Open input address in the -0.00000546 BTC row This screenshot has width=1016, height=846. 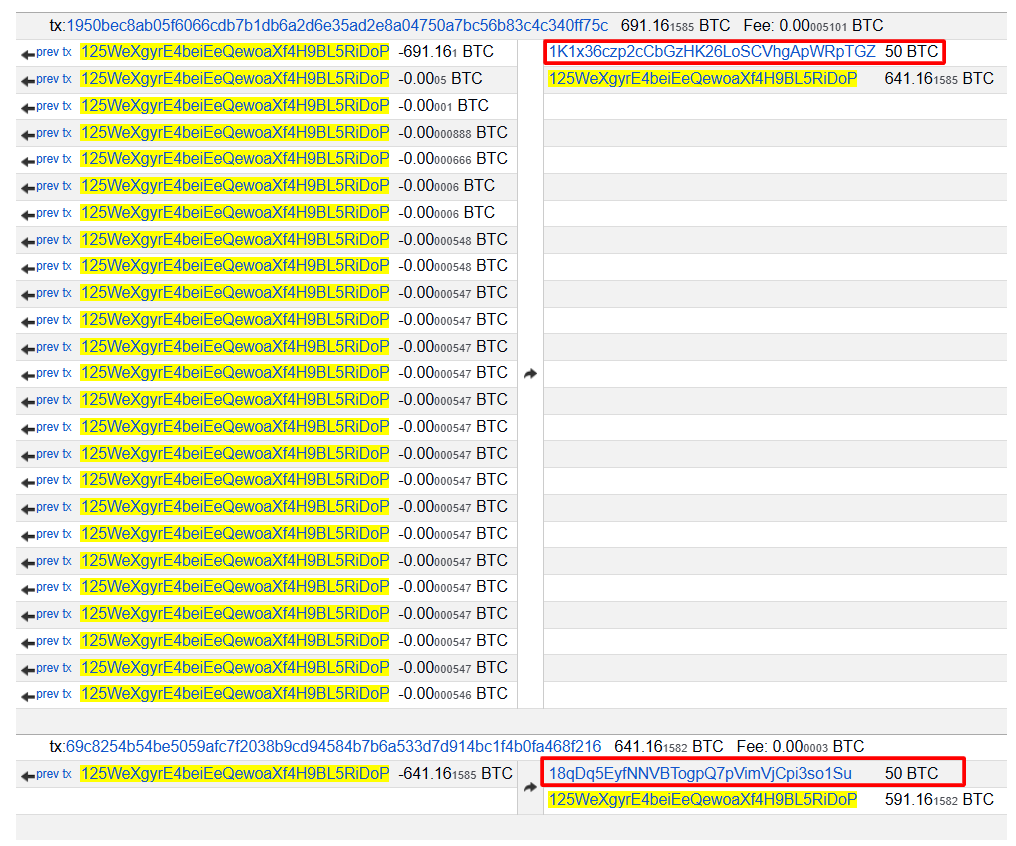coord(235,694)
